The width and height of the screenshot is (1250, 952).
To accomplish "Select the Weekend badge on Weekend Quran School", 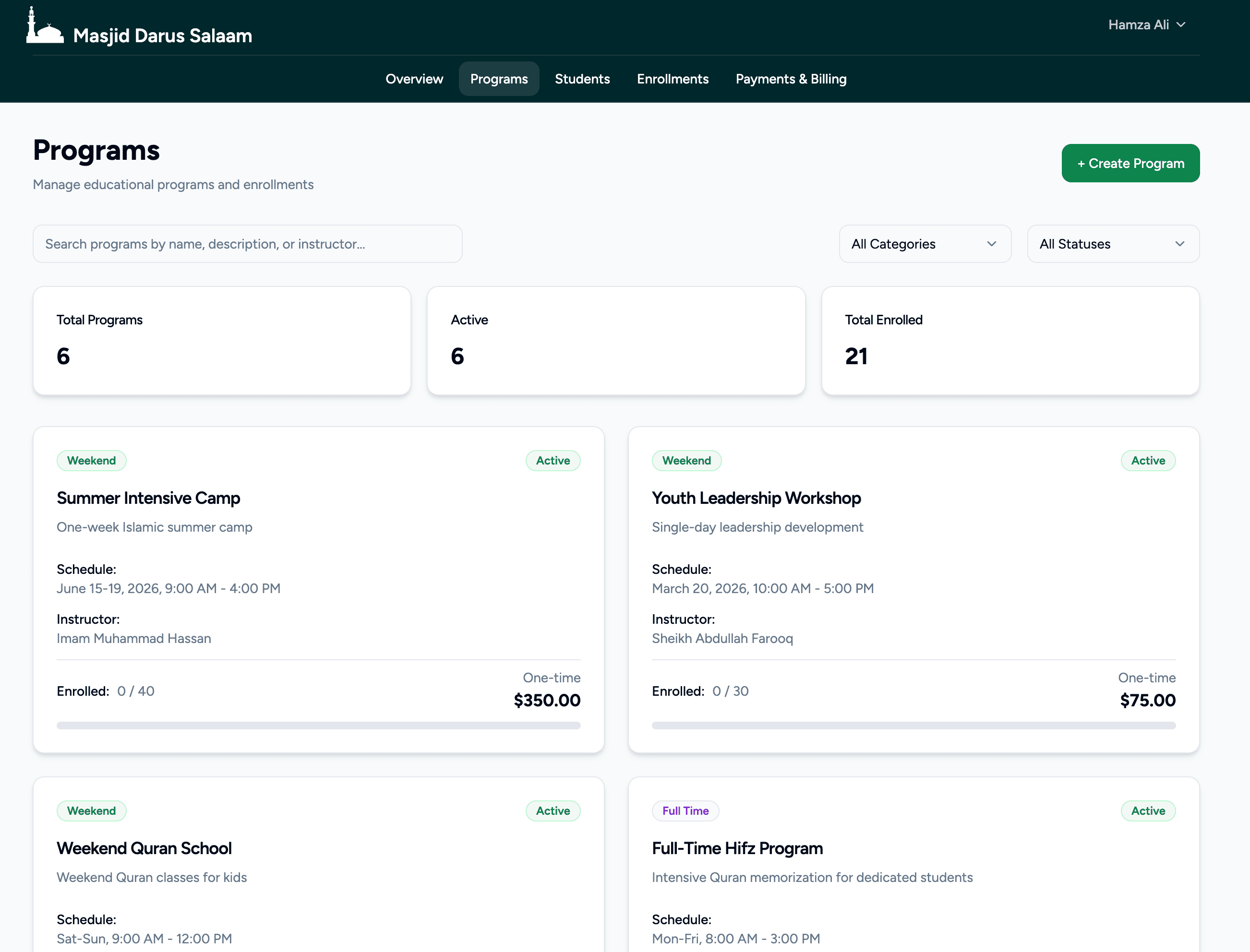I will click(x=92, y=810).
